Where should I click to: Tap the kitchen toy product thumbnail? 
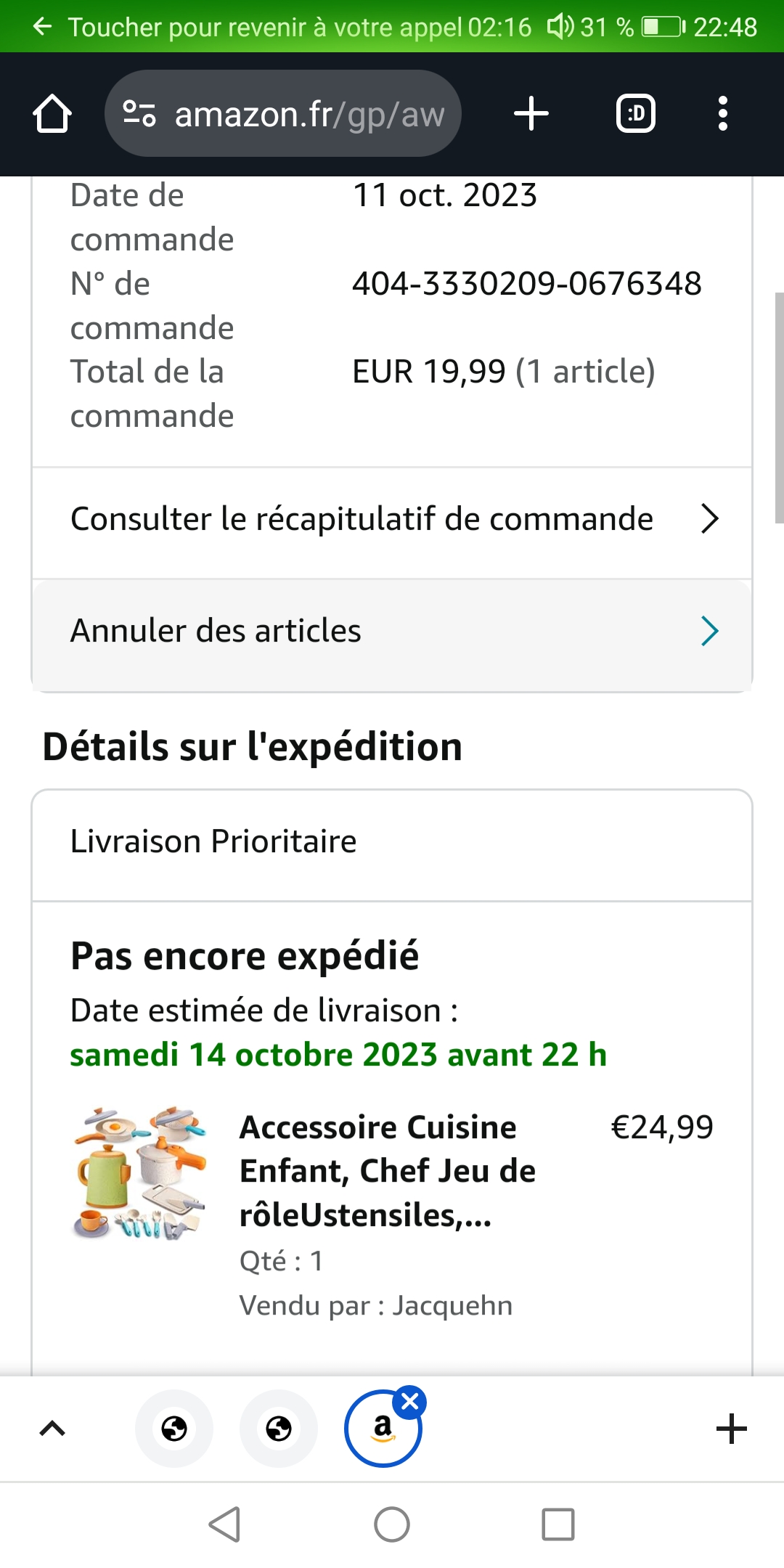(x=140, y=1172)
